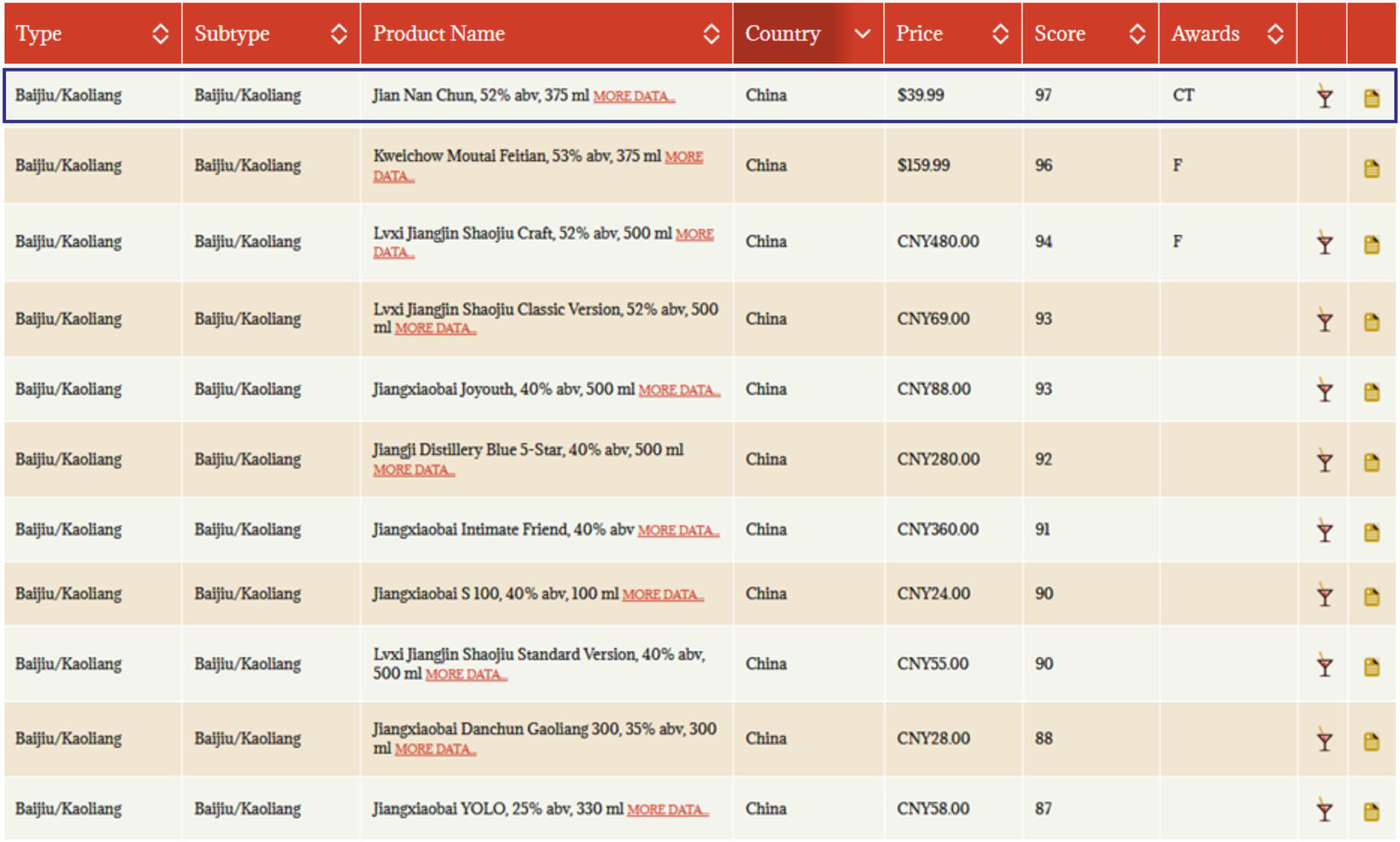
Task: Sort table by Product Name column
Action: pyautogui.click(x=711, y=34)
